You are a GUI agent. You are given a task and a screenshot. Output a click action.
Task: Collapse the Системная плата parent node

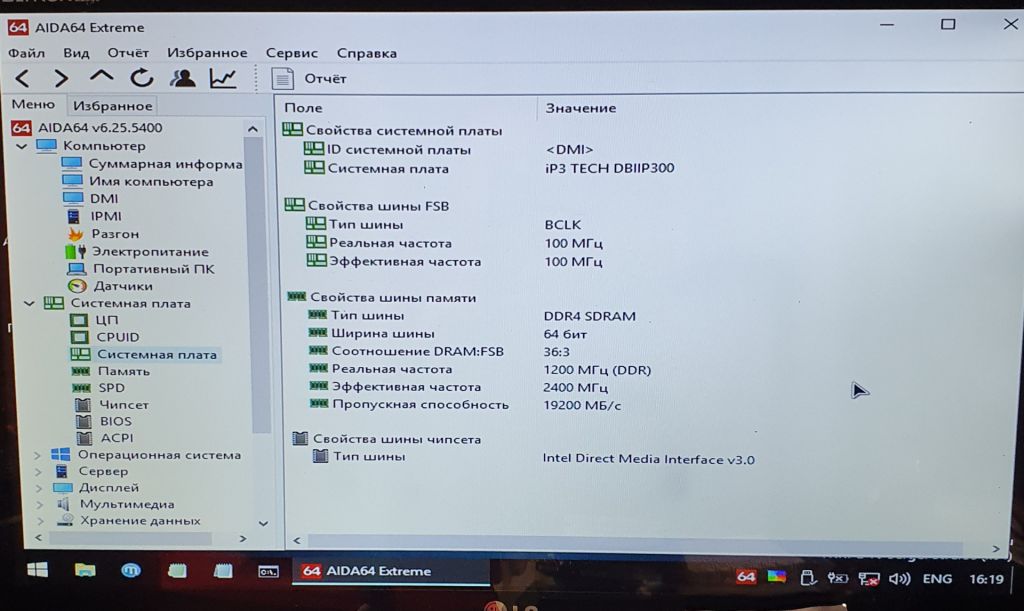point(29,304)
